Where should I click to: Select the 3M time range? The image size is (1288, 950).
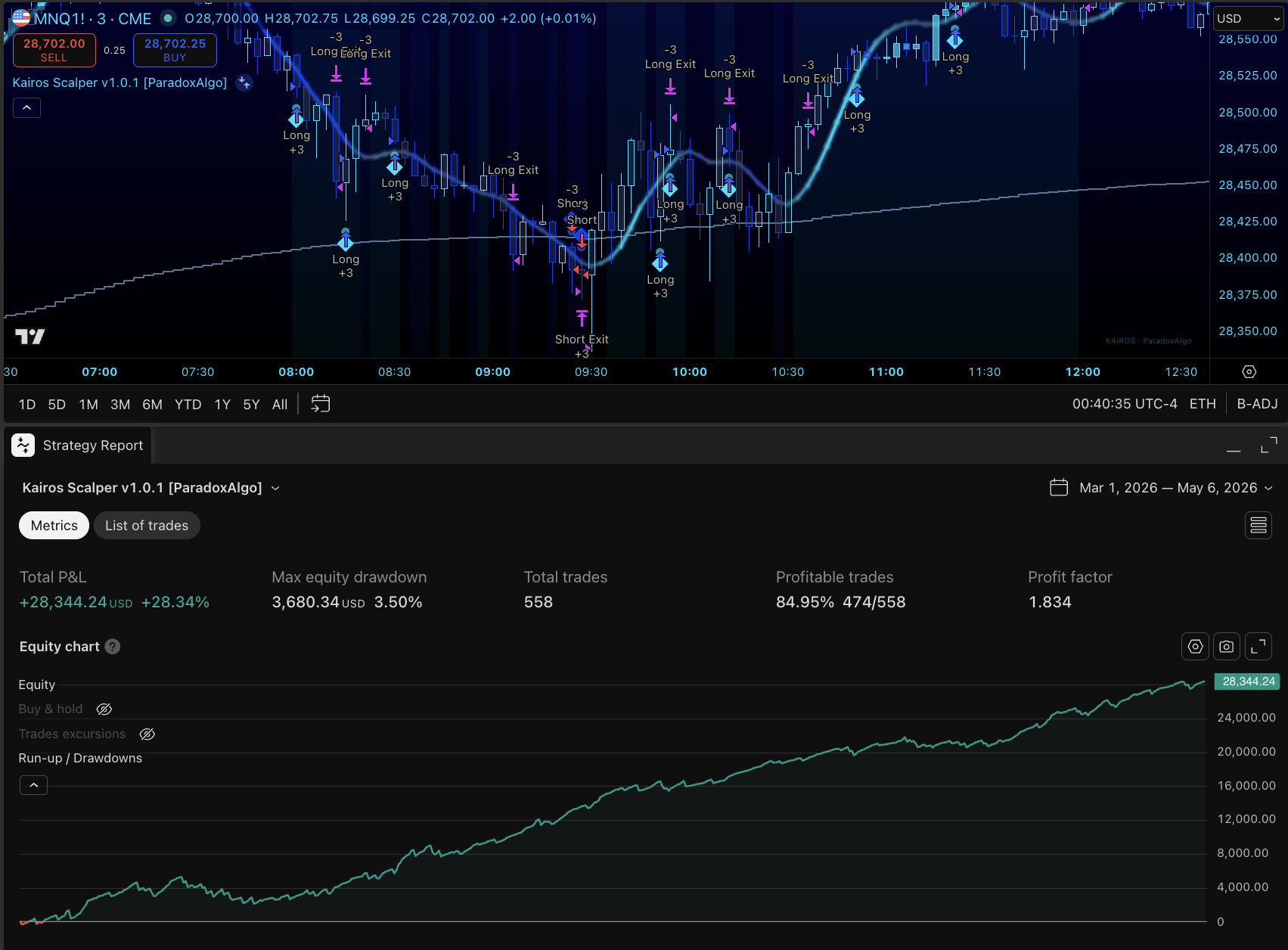click(x=120, y=404)
